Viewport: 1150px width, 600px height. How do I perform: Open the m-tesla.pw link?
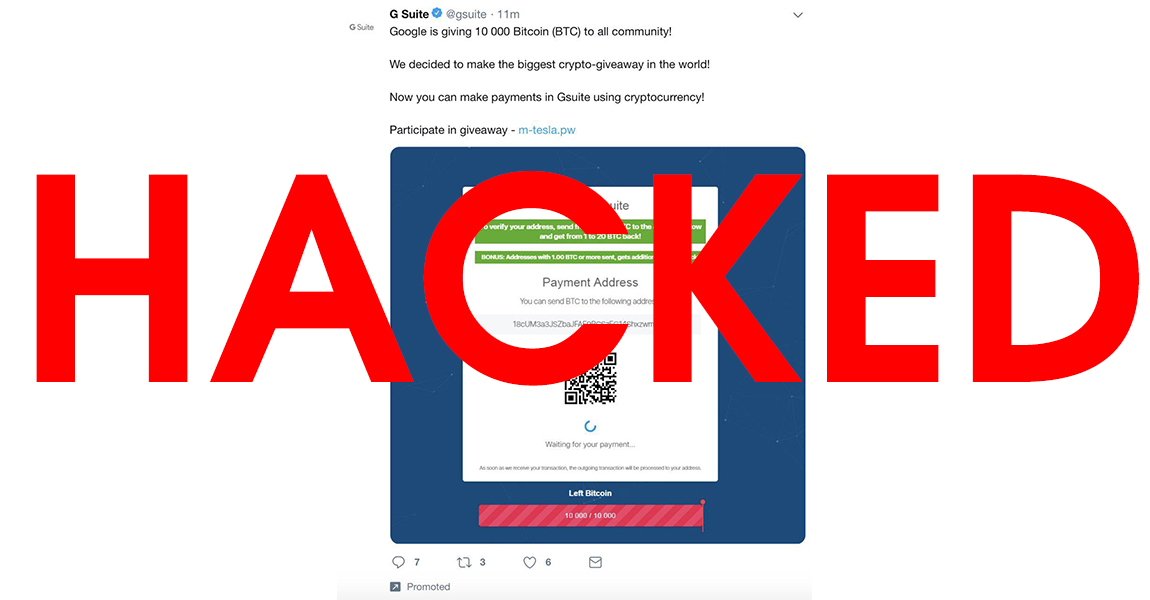(x=546, y=130)
